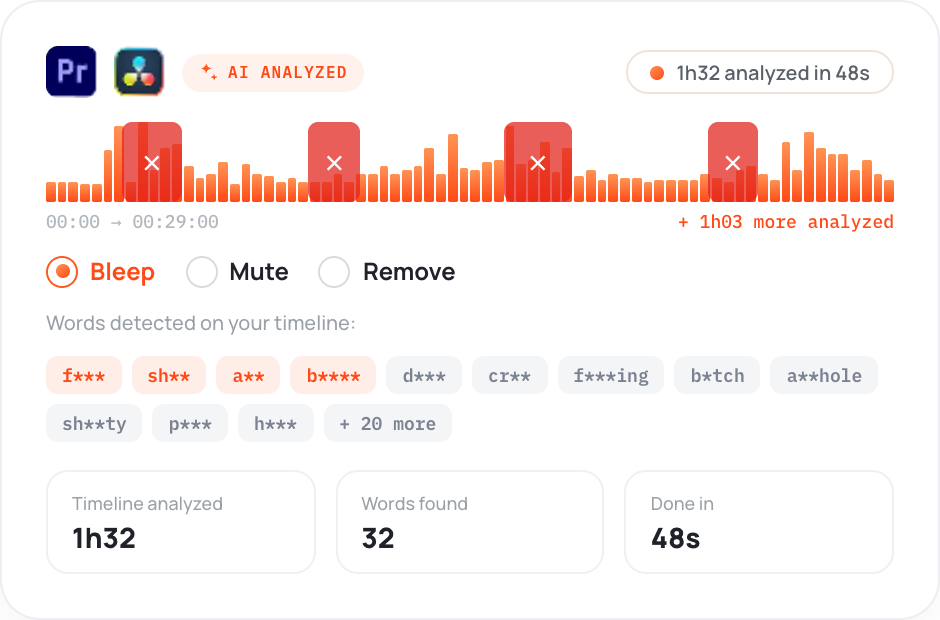
Task: Toggle the 'sh**ty' word chip
Action: (x=94, y=423)
